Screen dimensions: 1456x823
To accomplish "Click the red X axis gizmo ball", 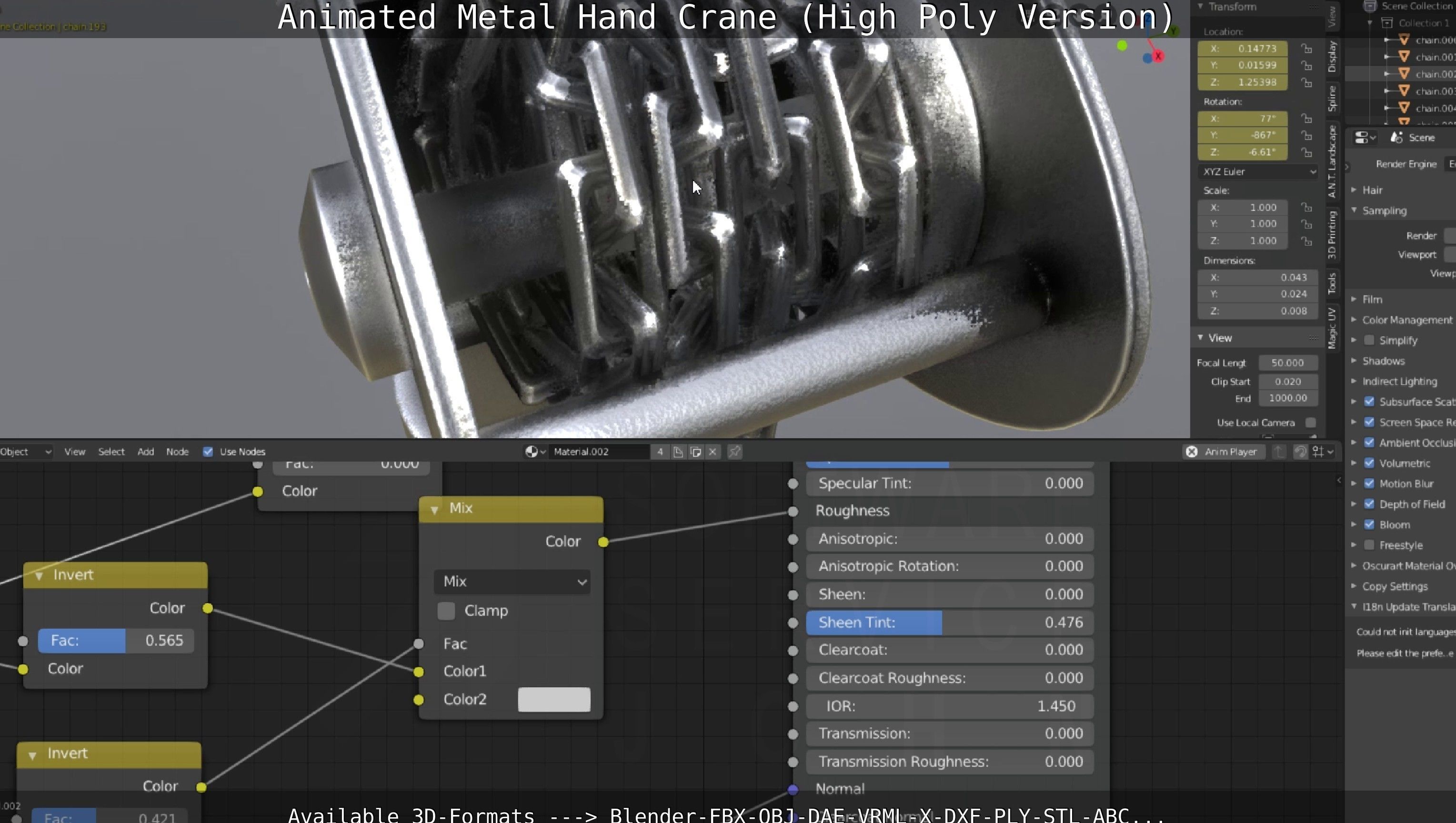I will click(x=1158, y=56).
